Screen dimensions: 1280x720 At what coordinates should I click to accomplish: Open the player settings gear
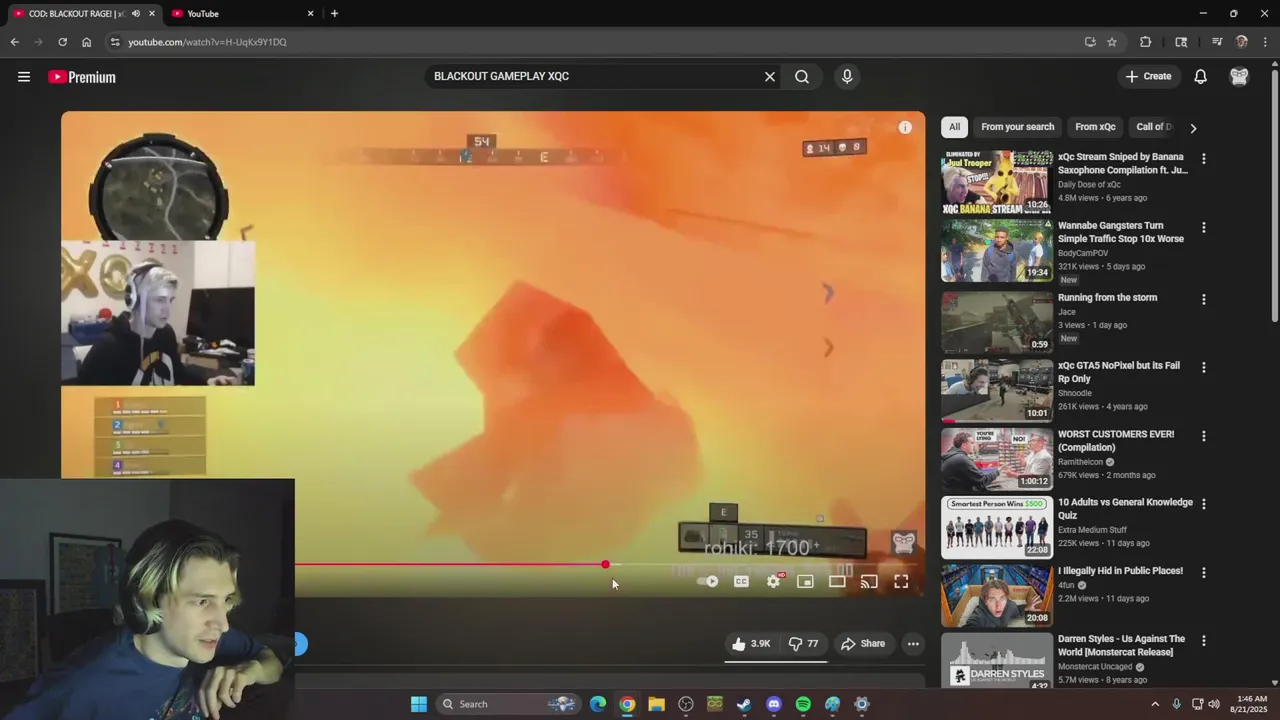pos(773,581)
